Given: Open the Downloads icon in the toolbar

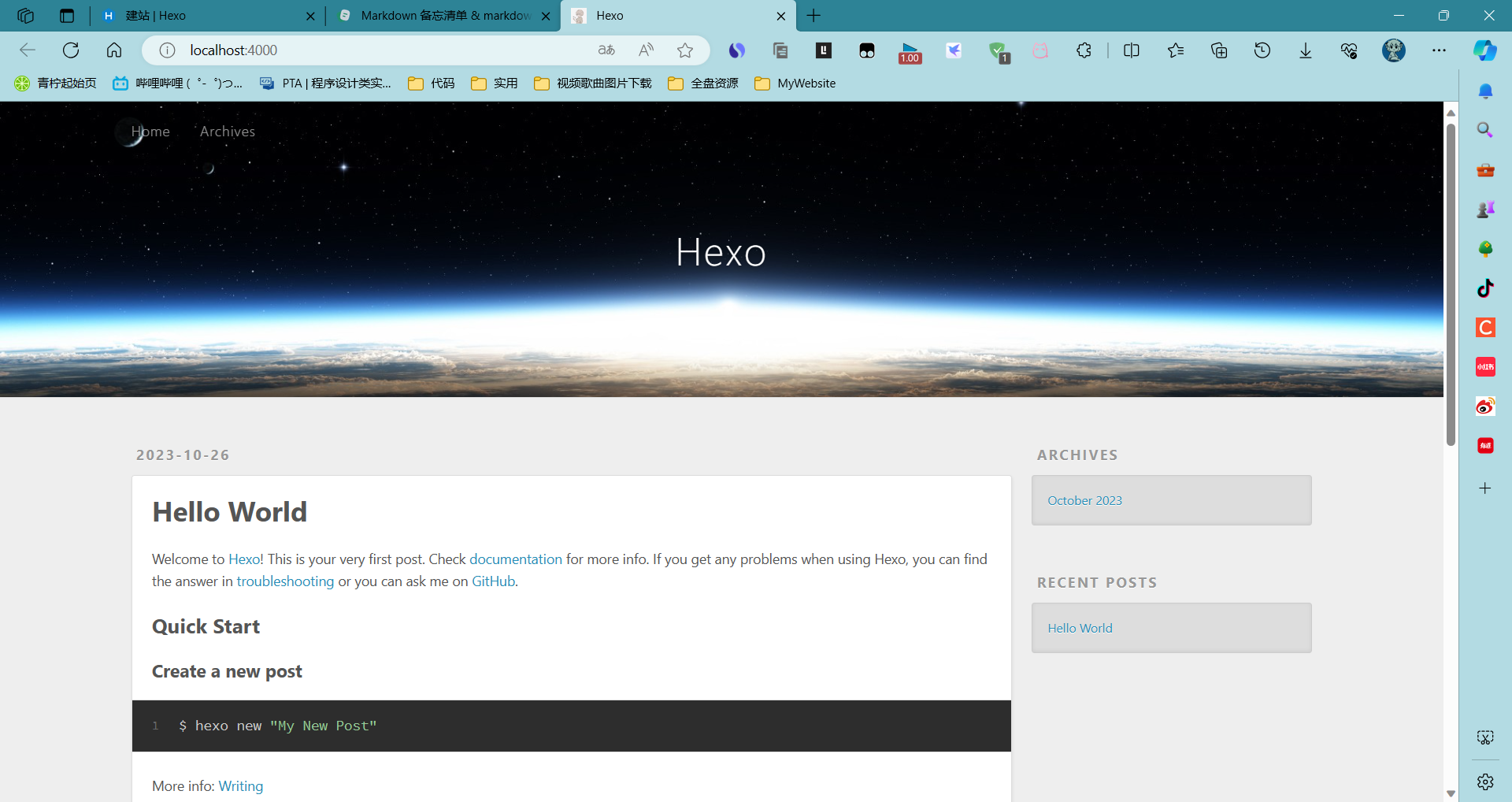Looking at the screenshot, I should pyautogui.click(x=1305, y=50).
